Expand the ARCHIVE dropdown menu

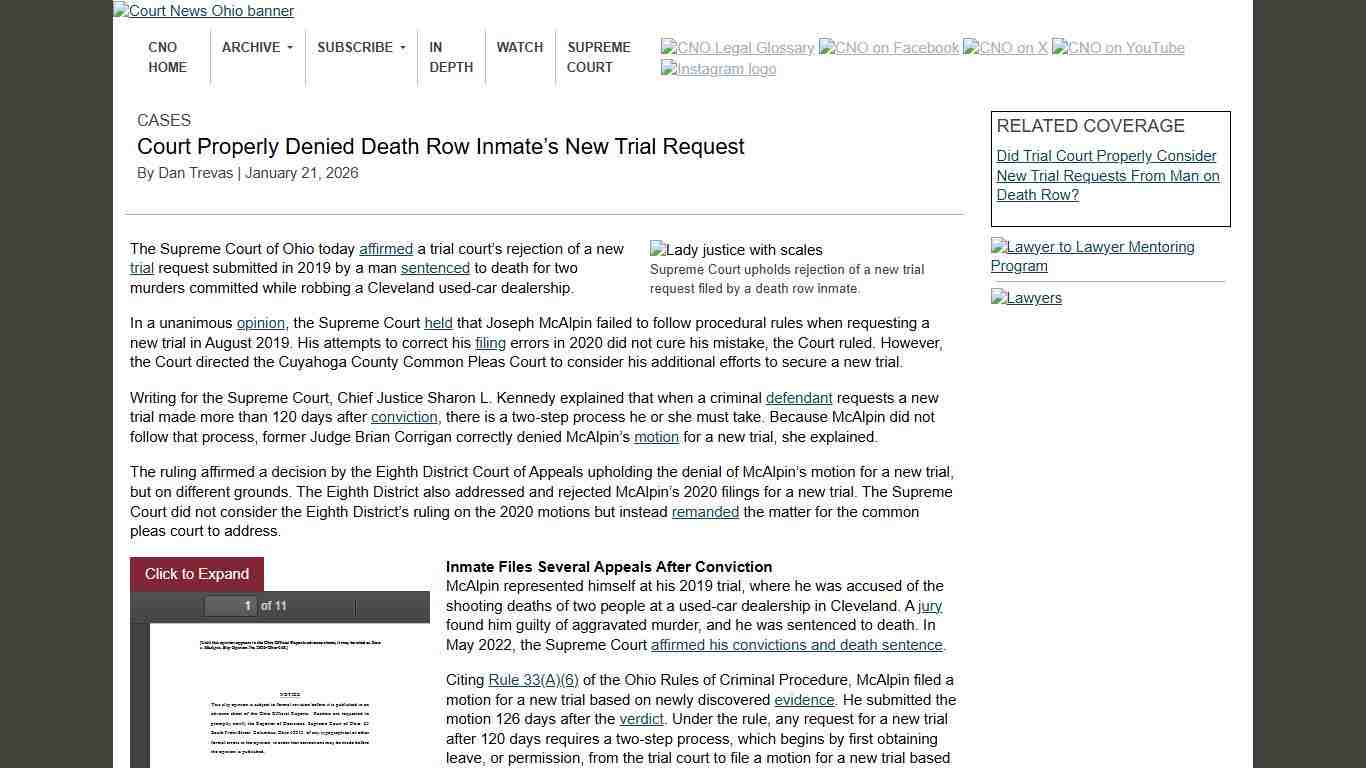(257, 47)
